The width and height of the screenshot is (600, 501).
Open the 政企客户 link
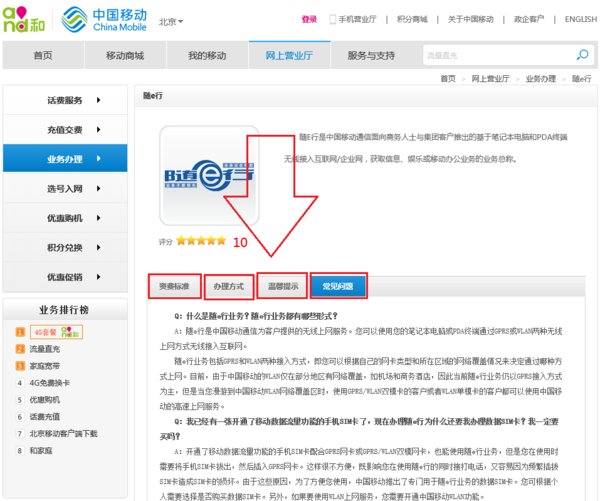pyautogui.click(x=529, y=20)
